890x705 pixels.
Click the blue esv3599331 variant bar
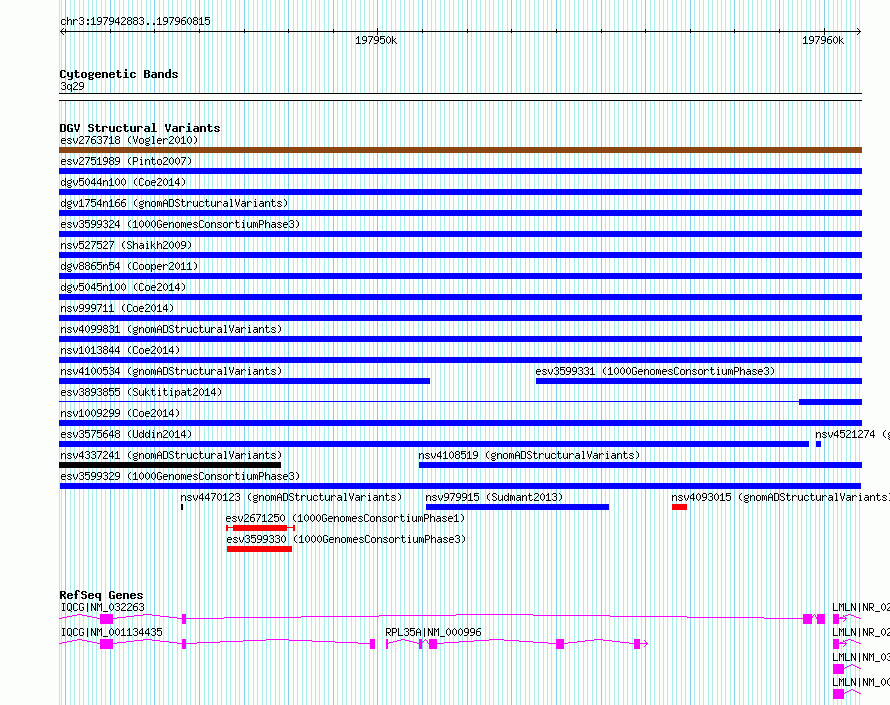[699, 381]
